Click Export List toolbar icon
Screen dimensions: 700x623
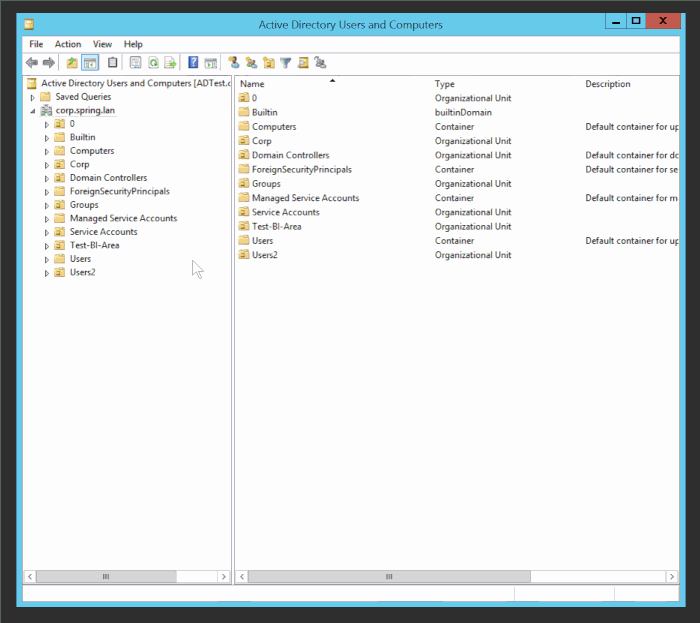click(x=170, y=62)
